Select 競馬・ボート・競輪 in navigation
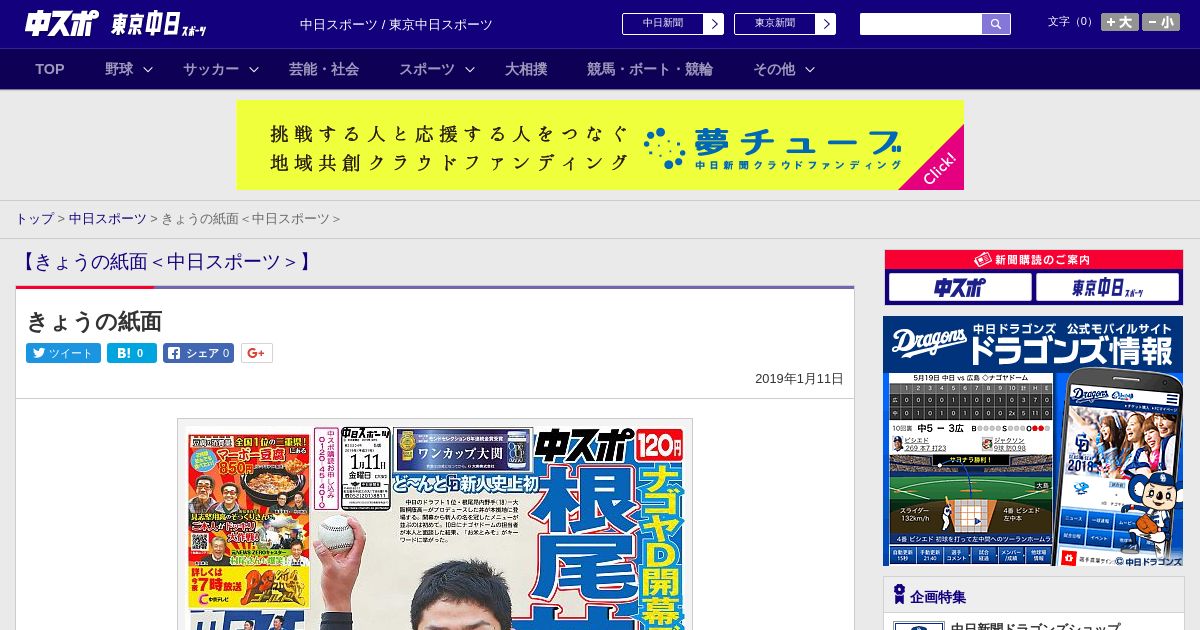This screenshot has height=630, width=1200. 650,69
